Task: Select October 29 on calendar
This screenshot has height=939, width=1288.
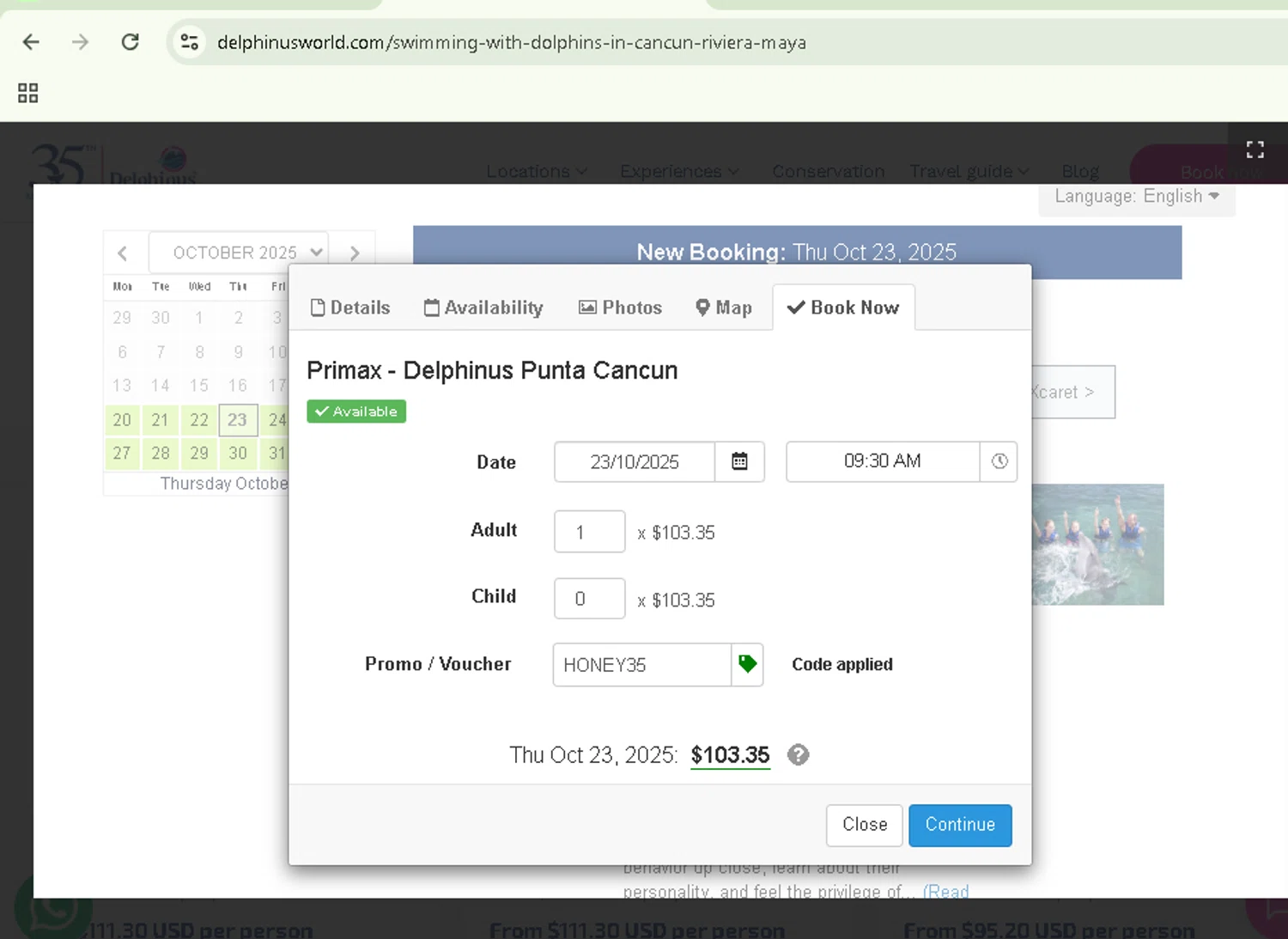Action: (199, 454)
